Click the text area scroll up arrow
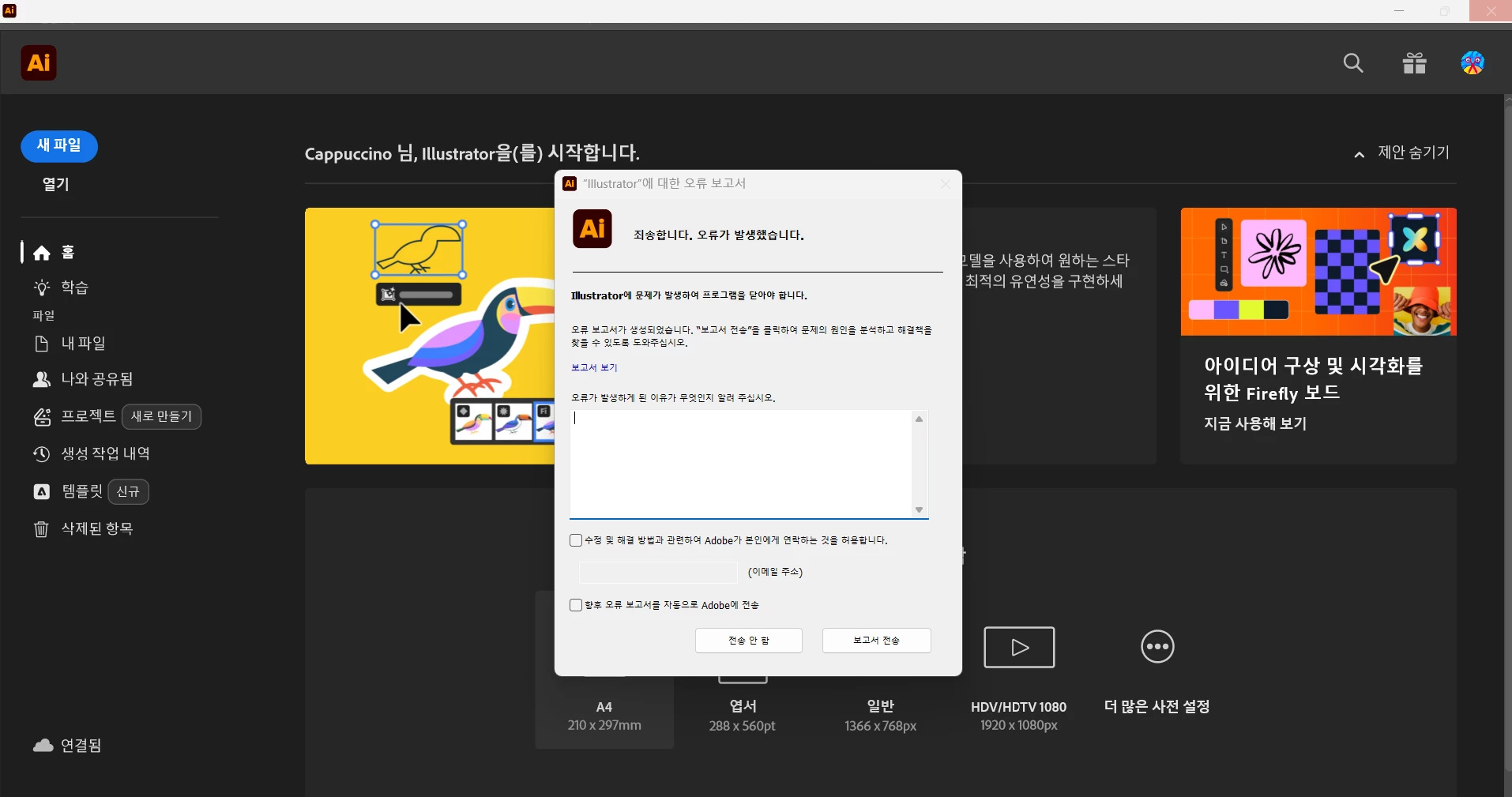 [919, 419]
